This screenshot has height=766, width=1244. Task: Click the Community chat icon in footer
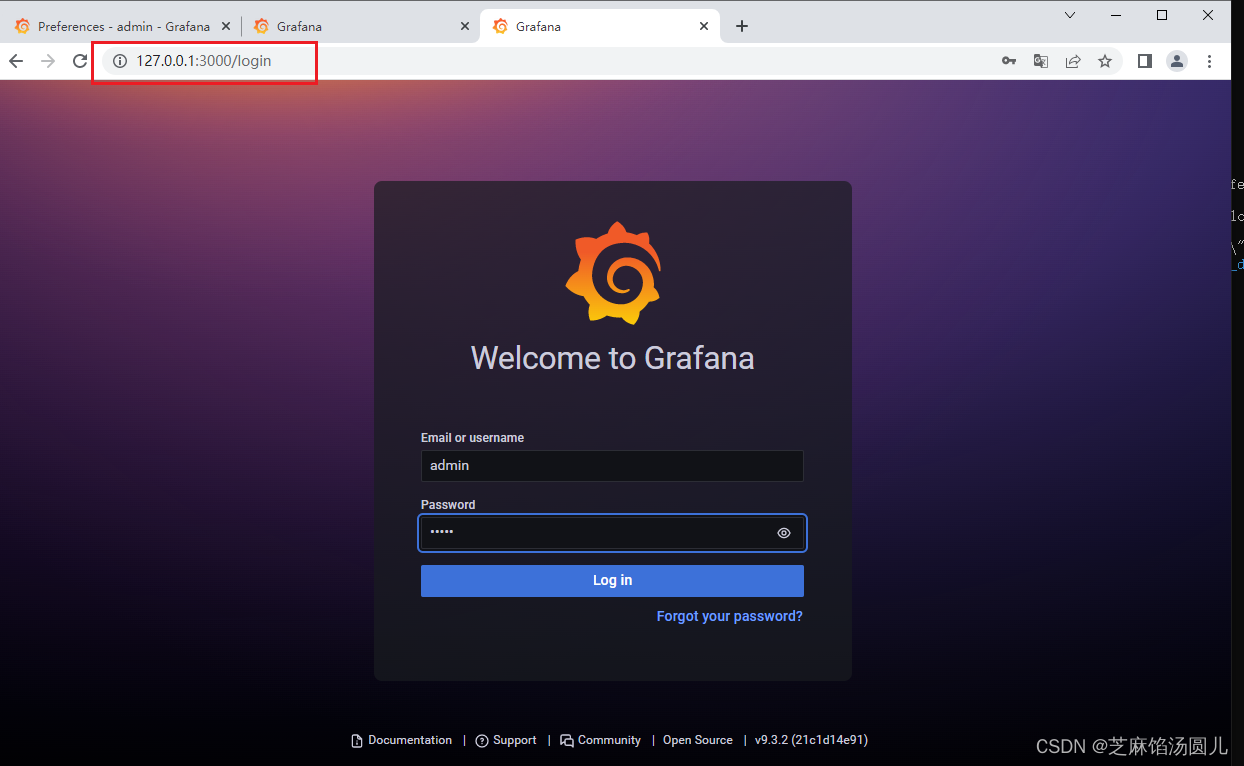tap(567, 741)
